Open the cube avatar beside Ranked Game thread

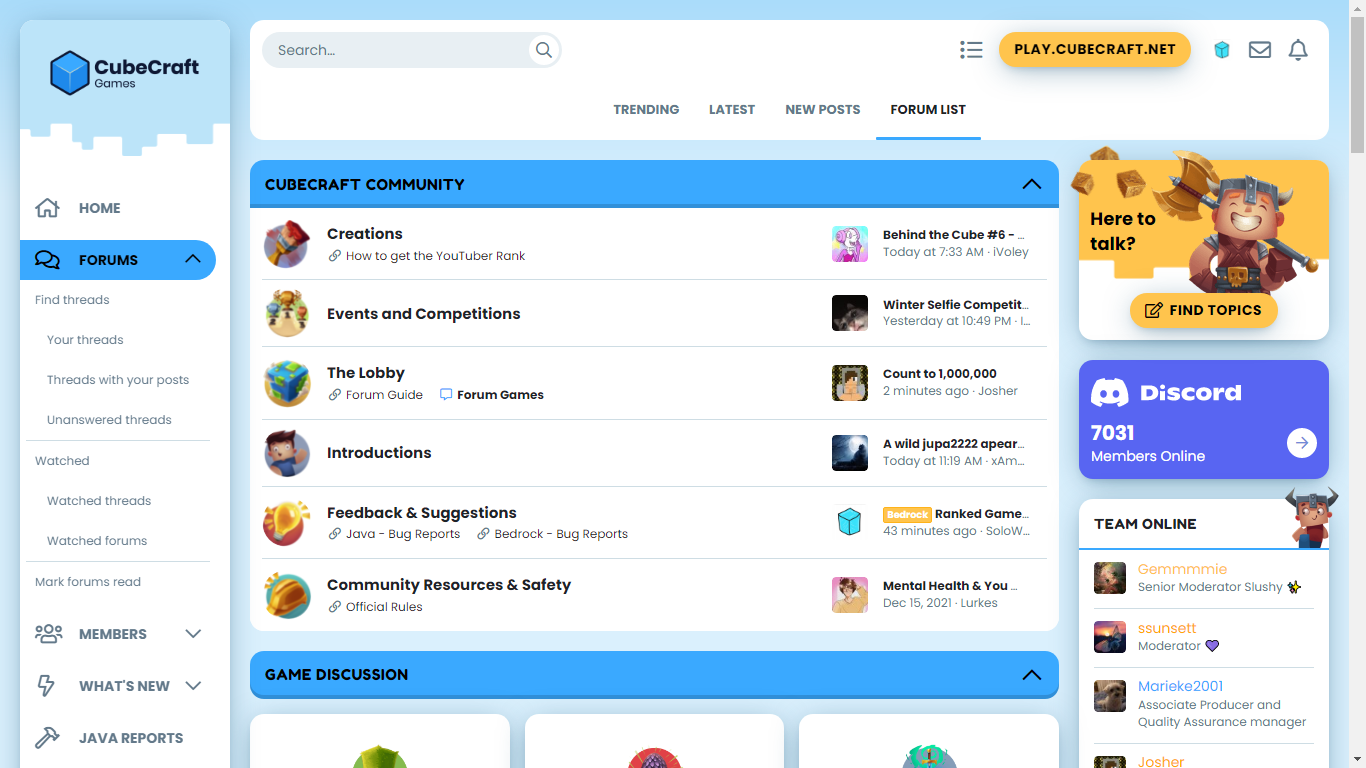(850, 522)
